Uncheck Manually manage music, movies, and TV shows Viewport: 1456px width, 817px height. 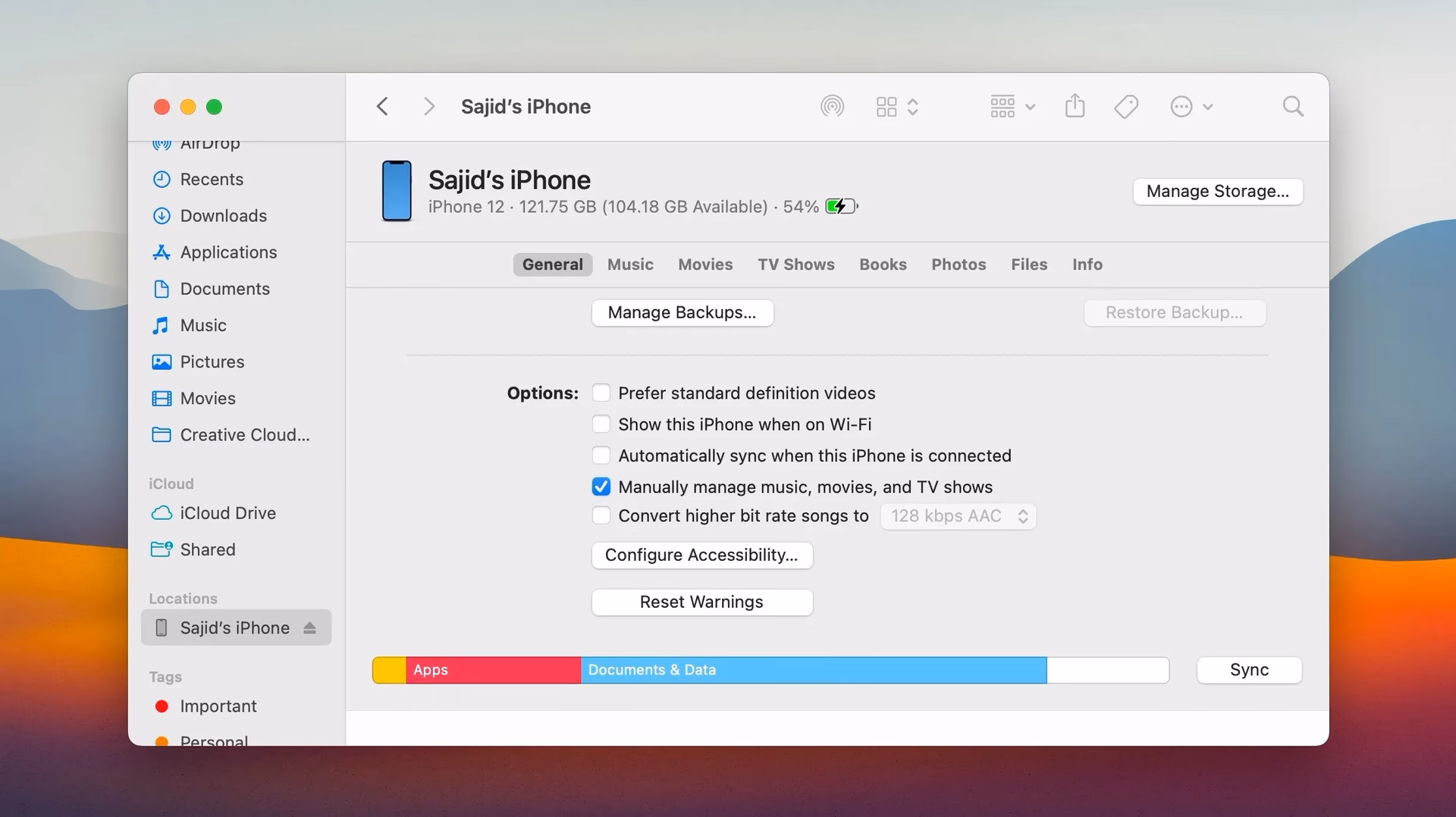point(601,487)
